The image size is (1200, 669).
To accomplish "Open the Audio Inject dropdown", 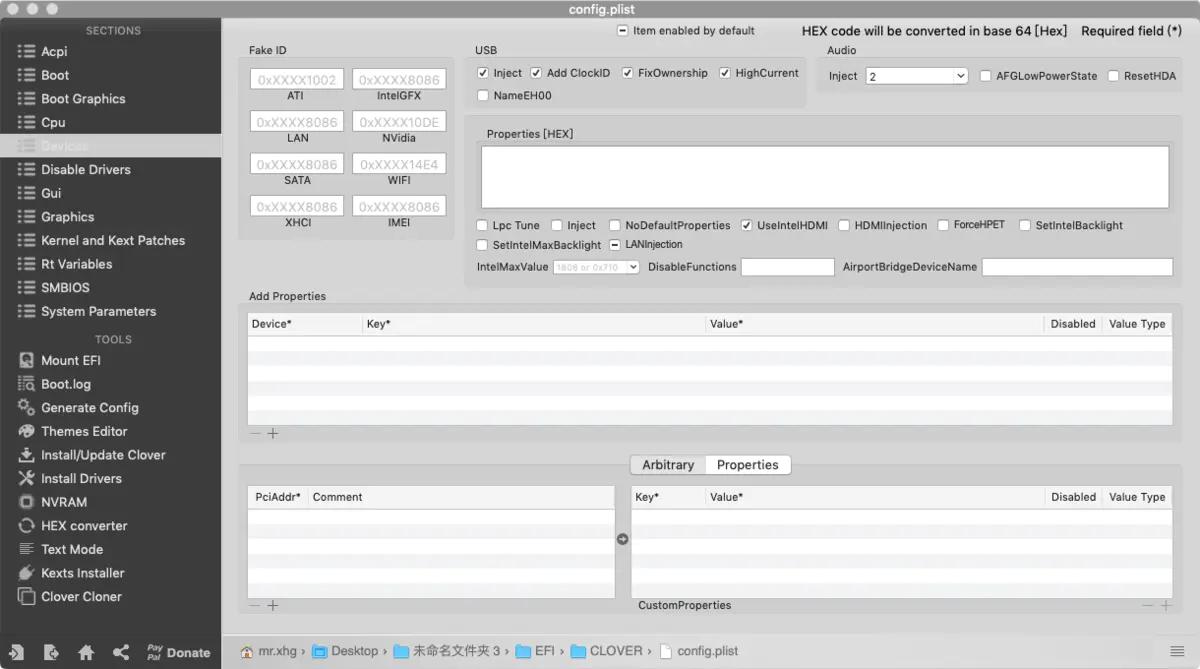I will coord(916,75).
